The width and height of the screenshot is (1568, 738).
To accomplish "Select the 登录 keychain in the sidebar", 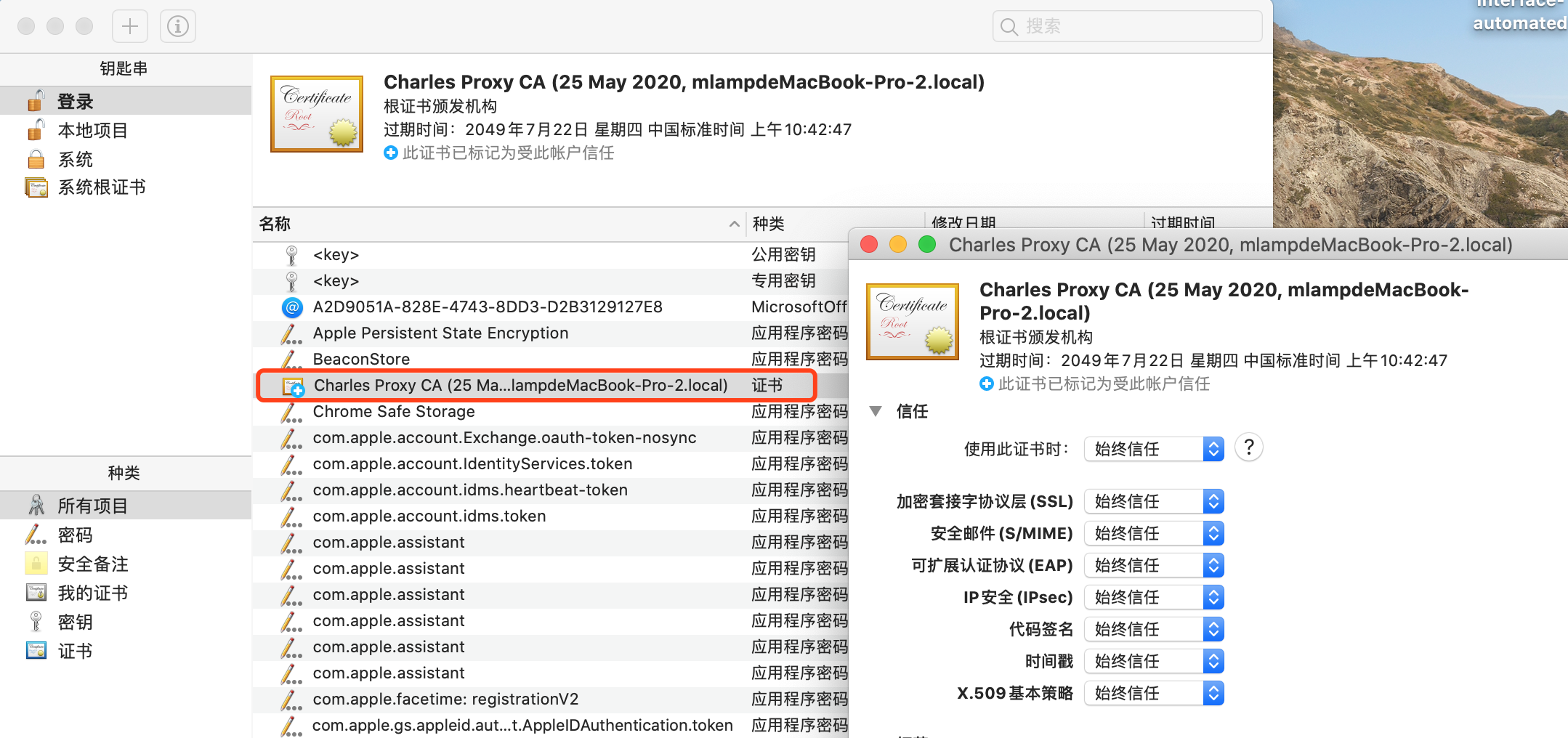I will click(74, 100).
